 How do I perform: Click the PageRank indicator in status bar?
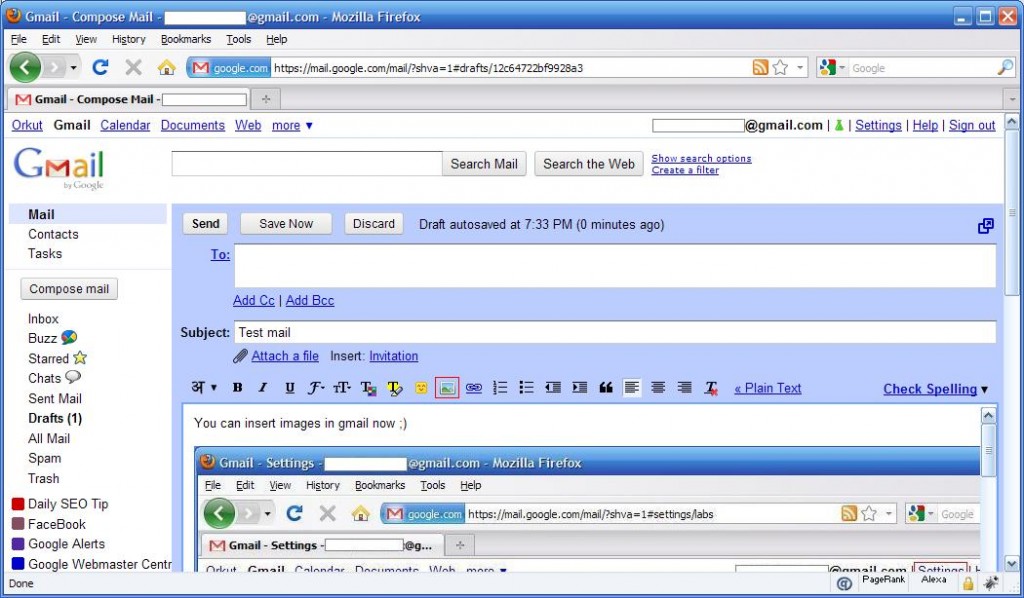coord(884,579)
